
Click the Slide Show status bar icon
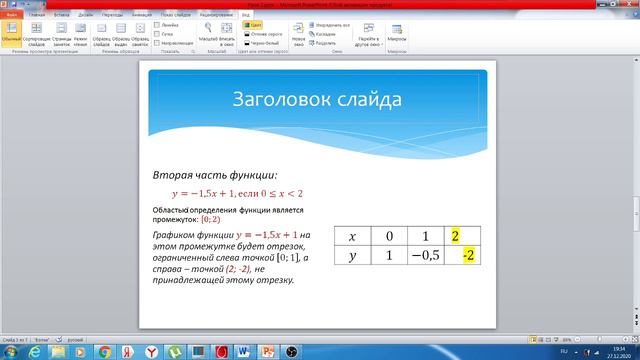(x=556, y=340)
